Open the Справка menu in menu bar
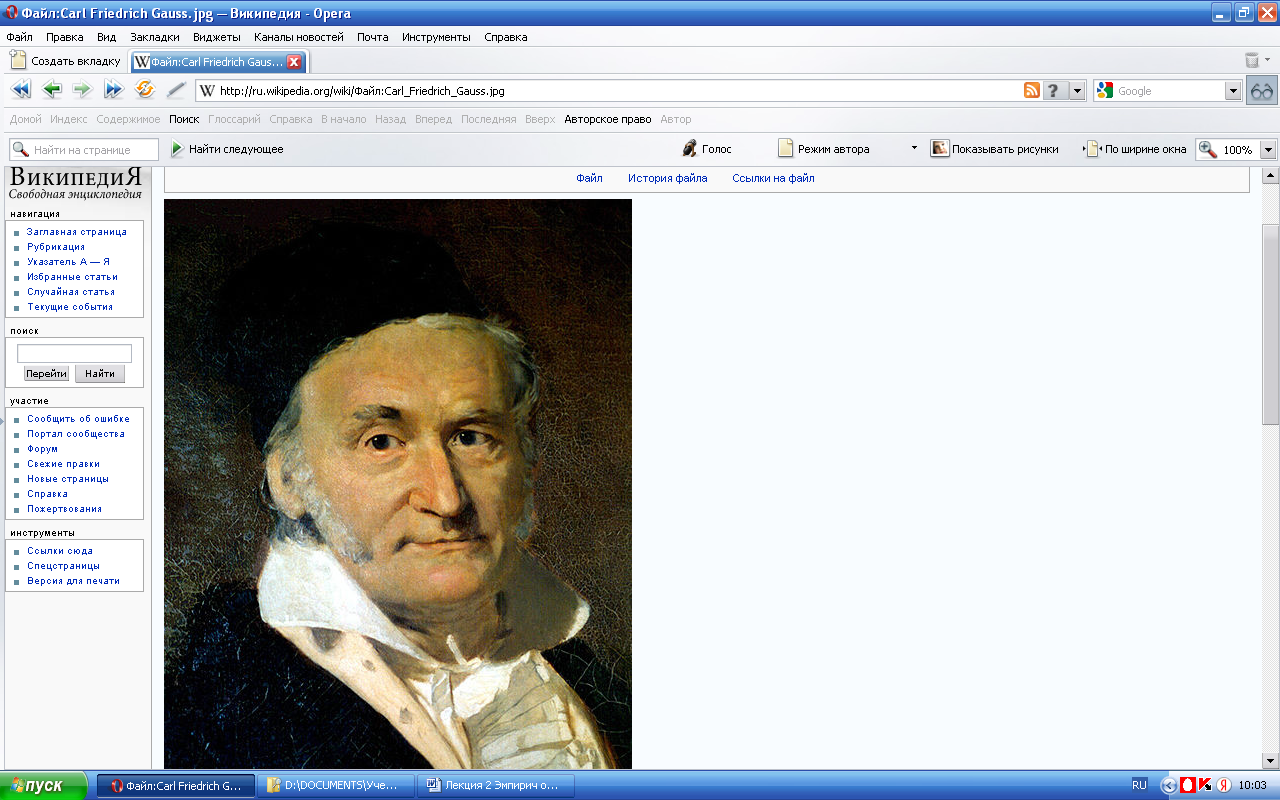 tap(505, 37)
